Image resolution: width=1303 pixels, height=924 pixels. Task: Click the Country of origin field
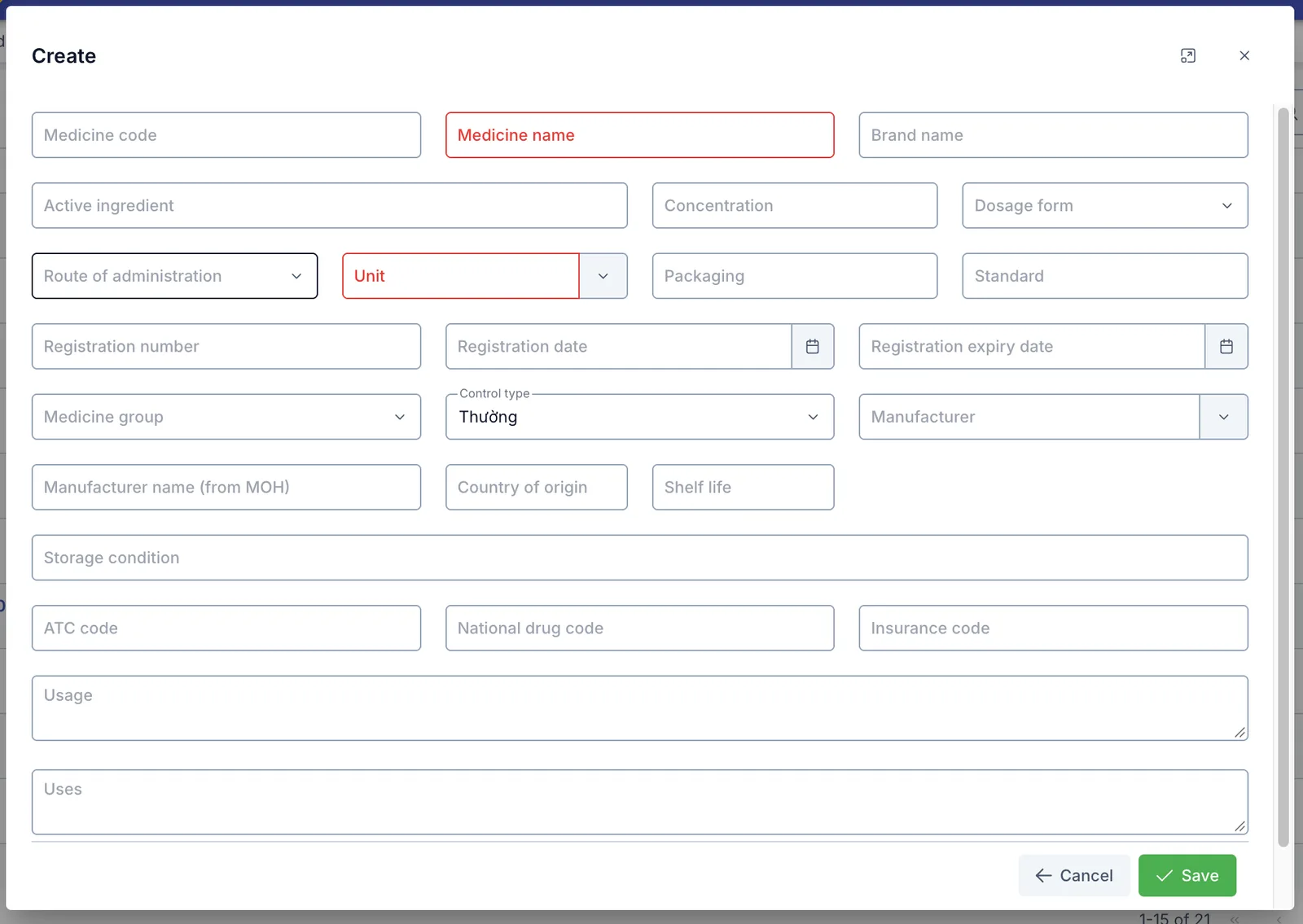click(537, 488)
